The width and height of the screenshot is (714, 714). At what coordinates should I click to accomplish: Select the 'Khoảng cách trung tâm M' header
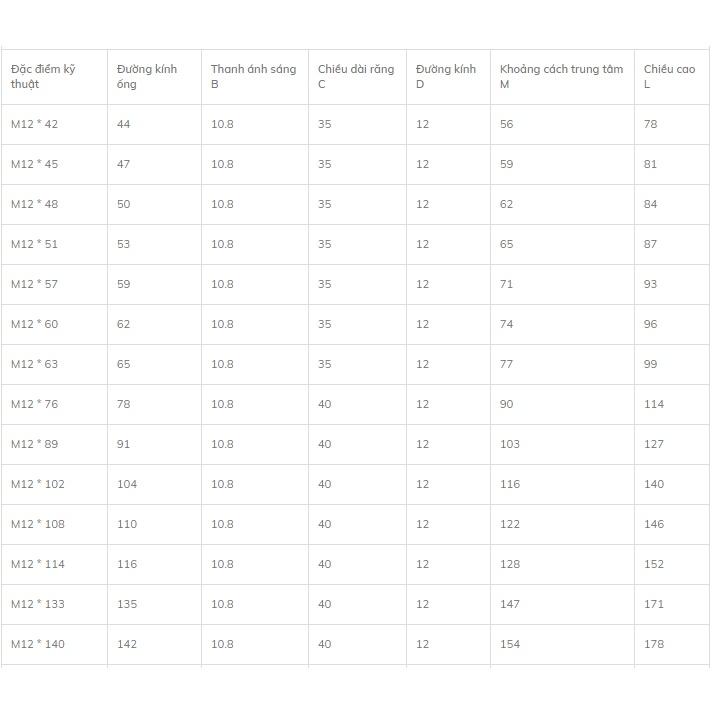click(x=561, y=76)
